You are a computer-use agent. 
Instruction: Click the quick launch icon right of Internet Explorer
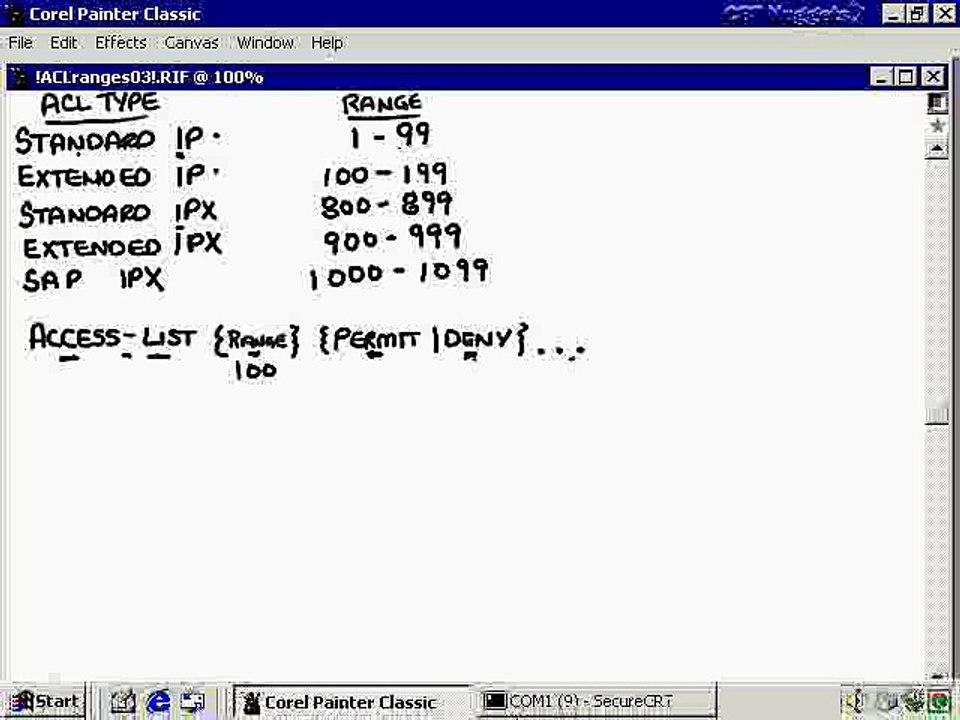pyautogui.click(x=192, y=702)
